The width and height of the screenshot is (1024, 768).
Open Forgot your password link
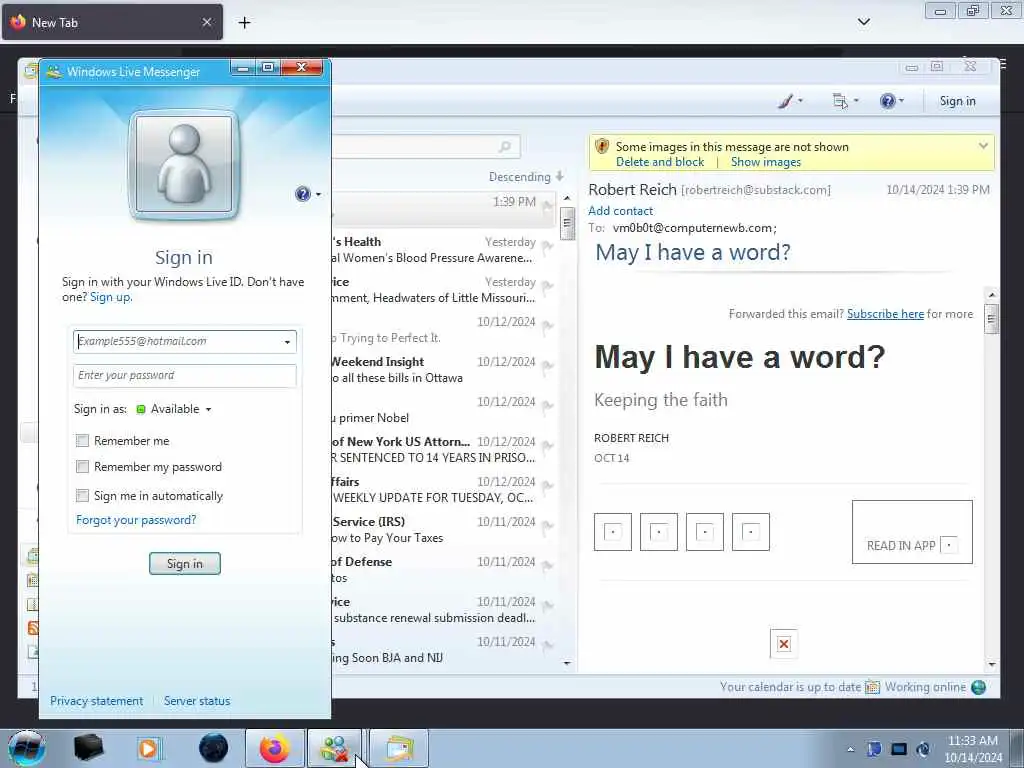point(136,520)
